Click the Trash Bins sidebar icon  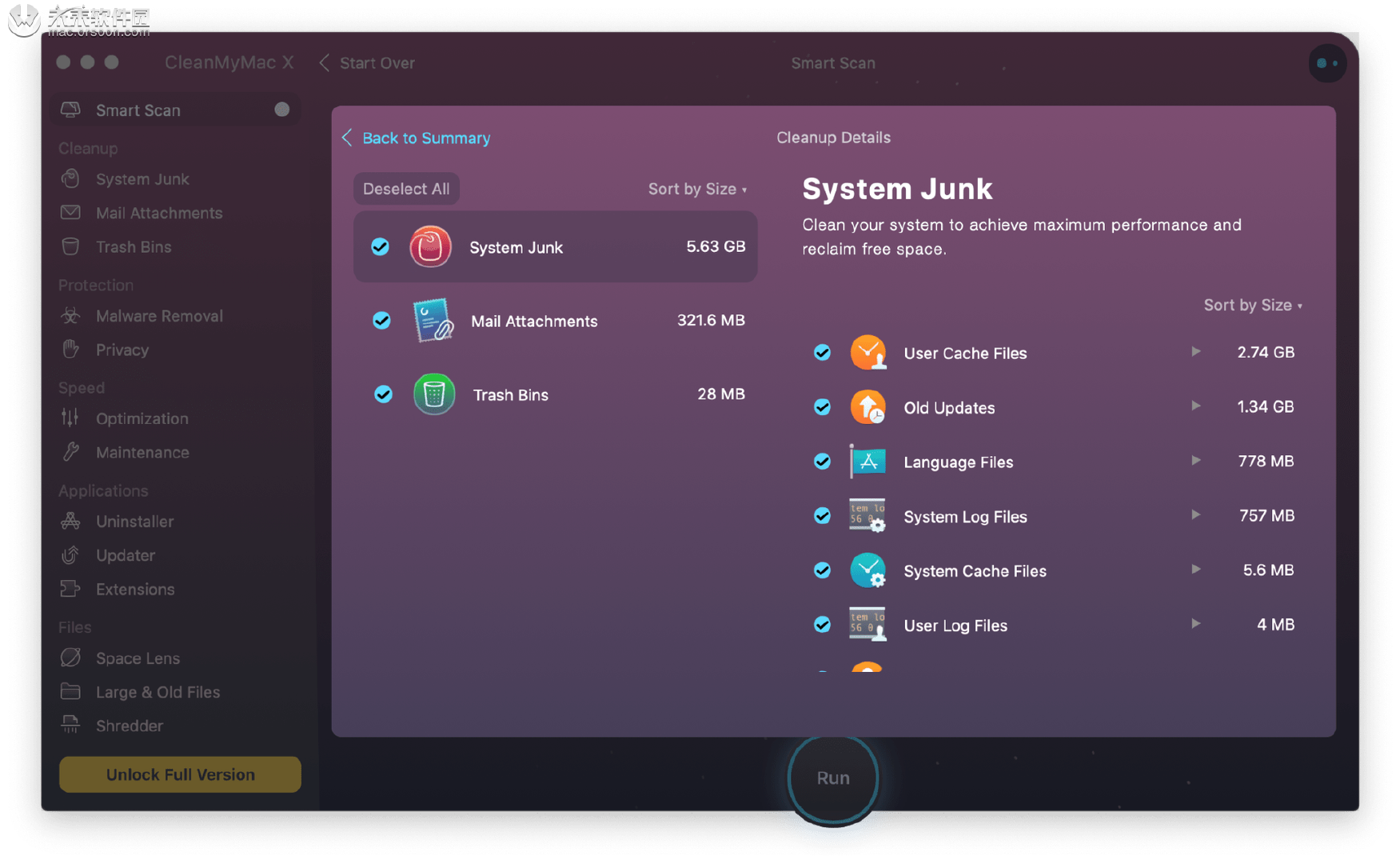click(x=70, y=246)
